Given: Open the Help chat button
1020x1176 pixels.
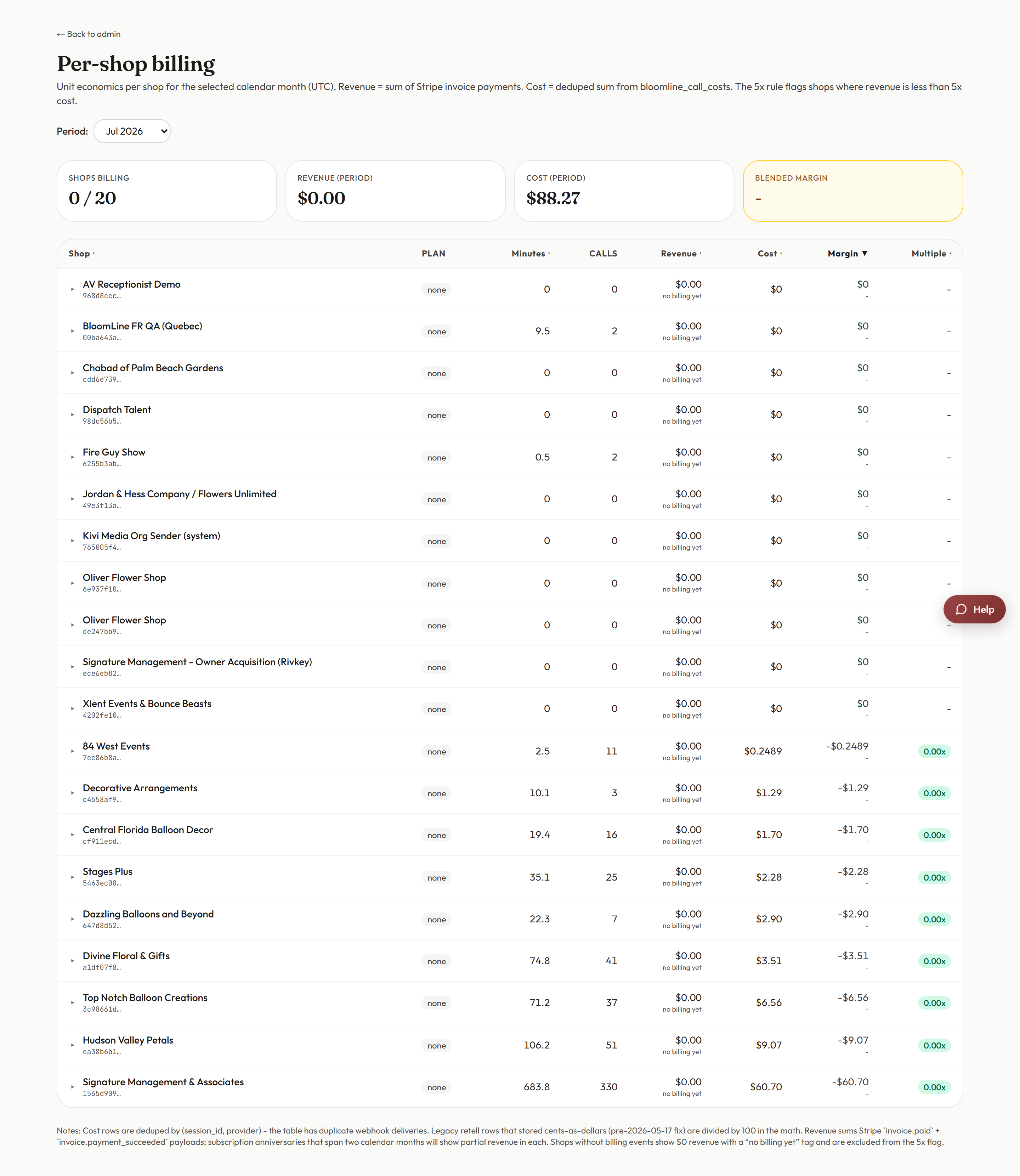Looking at the screenshot, I should click(x=974, y=609).
